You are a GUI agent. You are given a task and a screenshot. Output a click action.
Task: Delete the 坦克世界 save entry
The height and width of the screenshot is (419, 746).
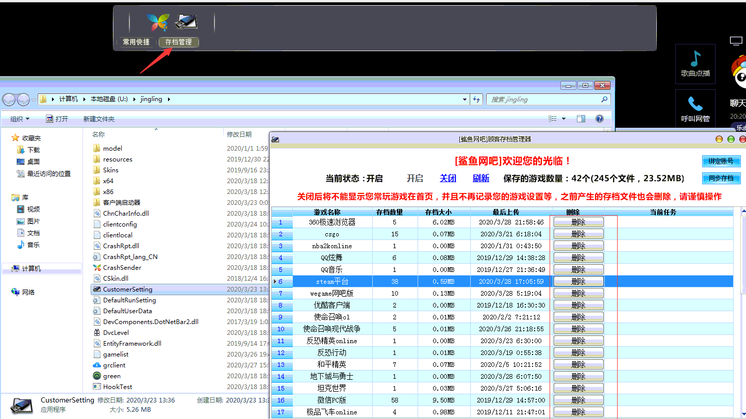tap(578, 389)
